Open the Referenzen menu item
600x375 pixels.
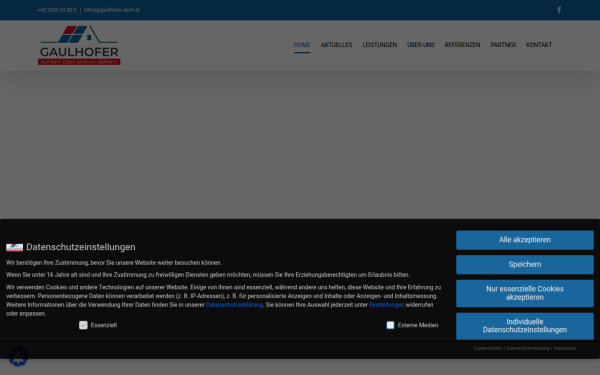pyautogui.click(x=462, y=45)
